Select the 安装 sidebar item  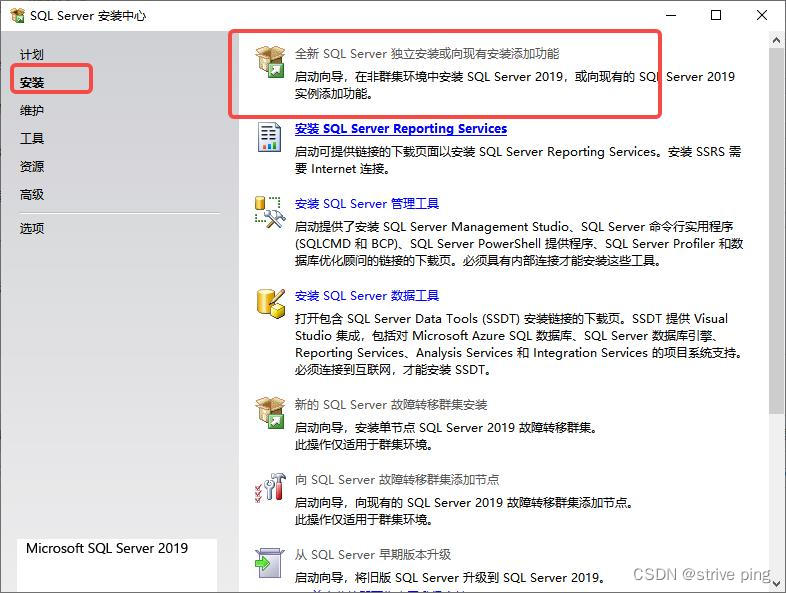coord(32,82)
